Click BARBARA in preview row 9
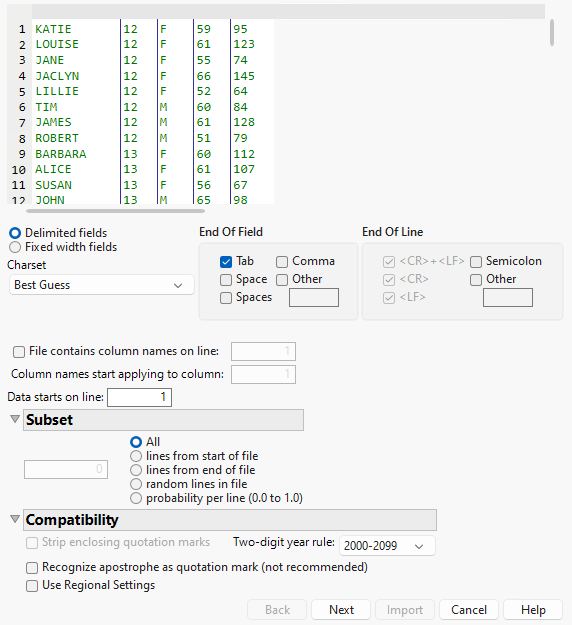The width and height of the screenshot is (572, 625). 61,154
